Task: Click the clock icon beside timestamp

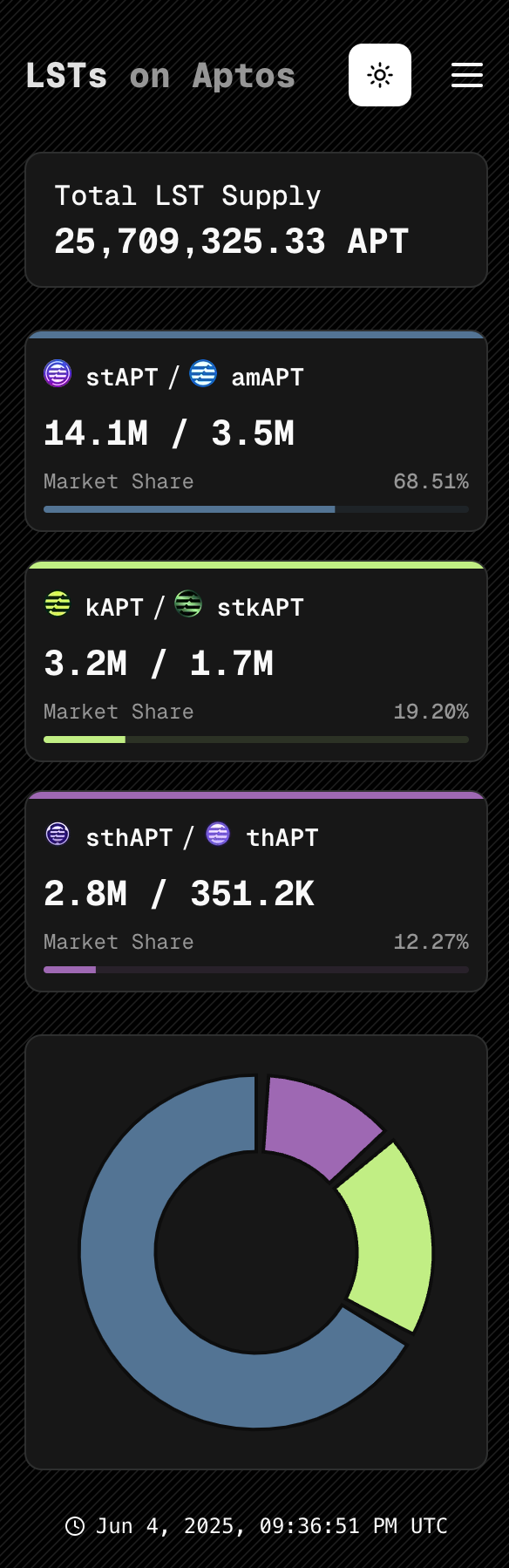Action: coord(75,1525)
